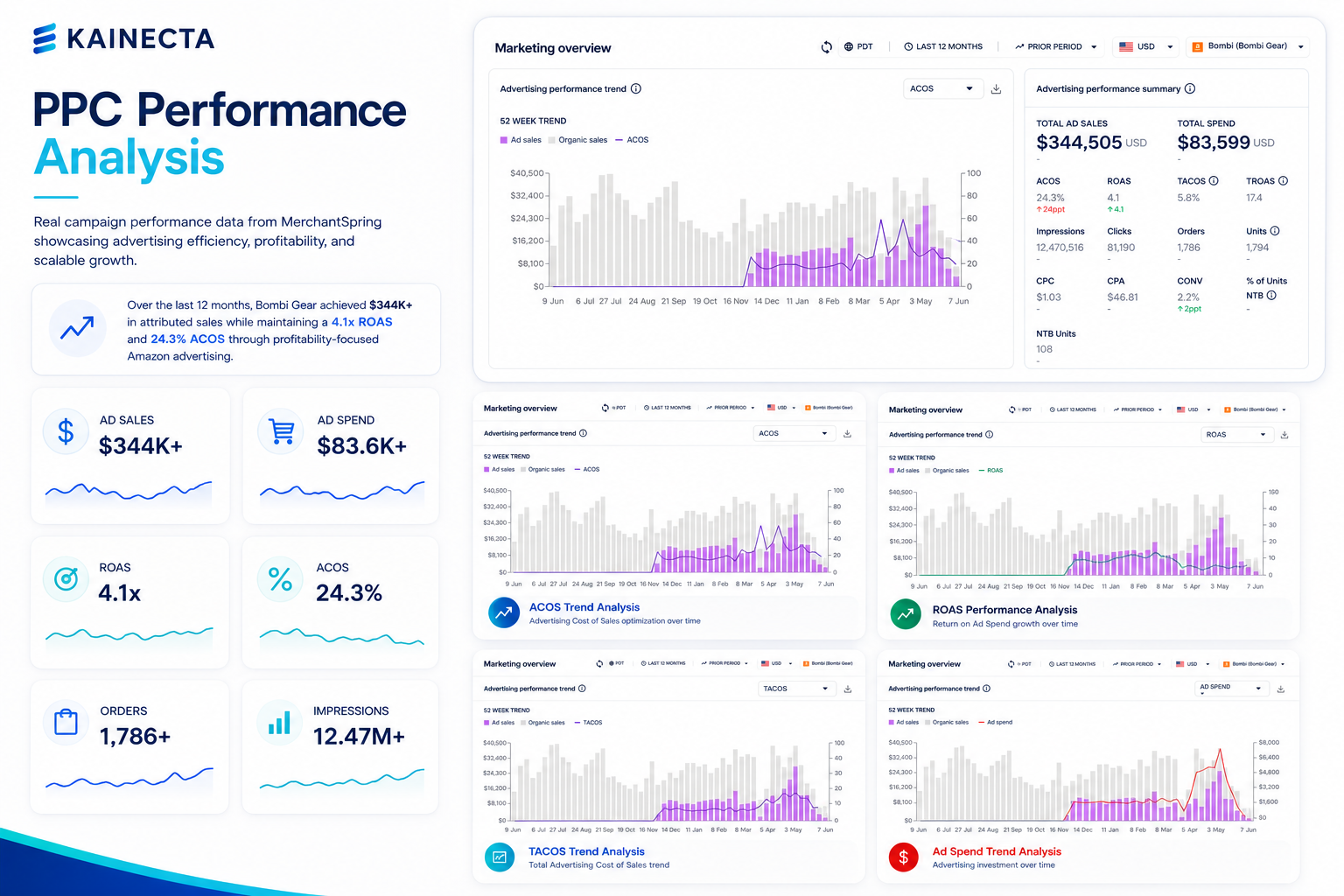Click the PDT timezone button

858,47
